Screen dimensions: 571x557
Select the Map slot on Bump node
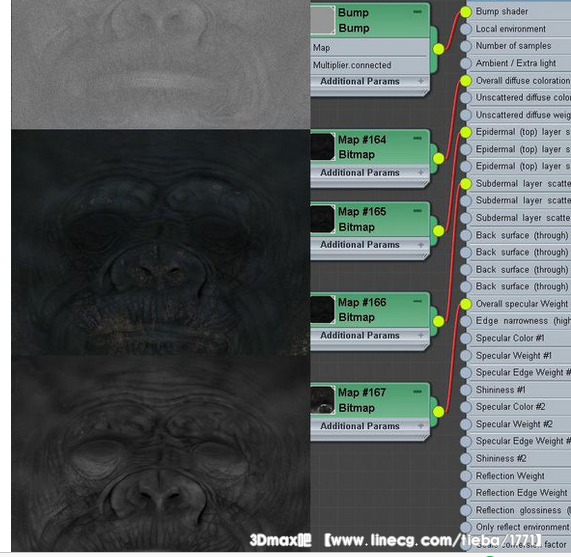(x=370, y=48)
